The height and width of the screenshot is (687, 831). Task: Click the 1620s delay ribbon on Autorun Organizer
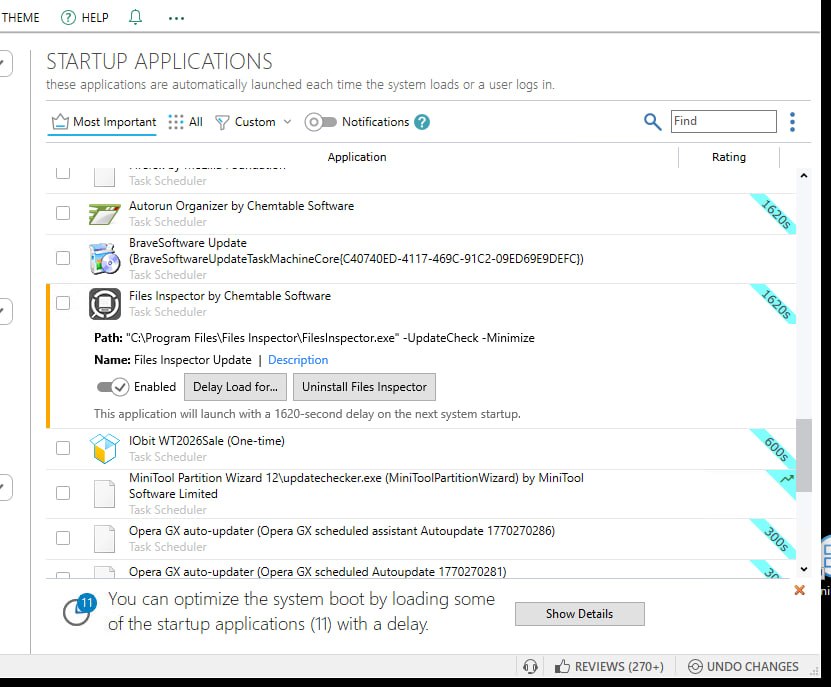point(776,214)
